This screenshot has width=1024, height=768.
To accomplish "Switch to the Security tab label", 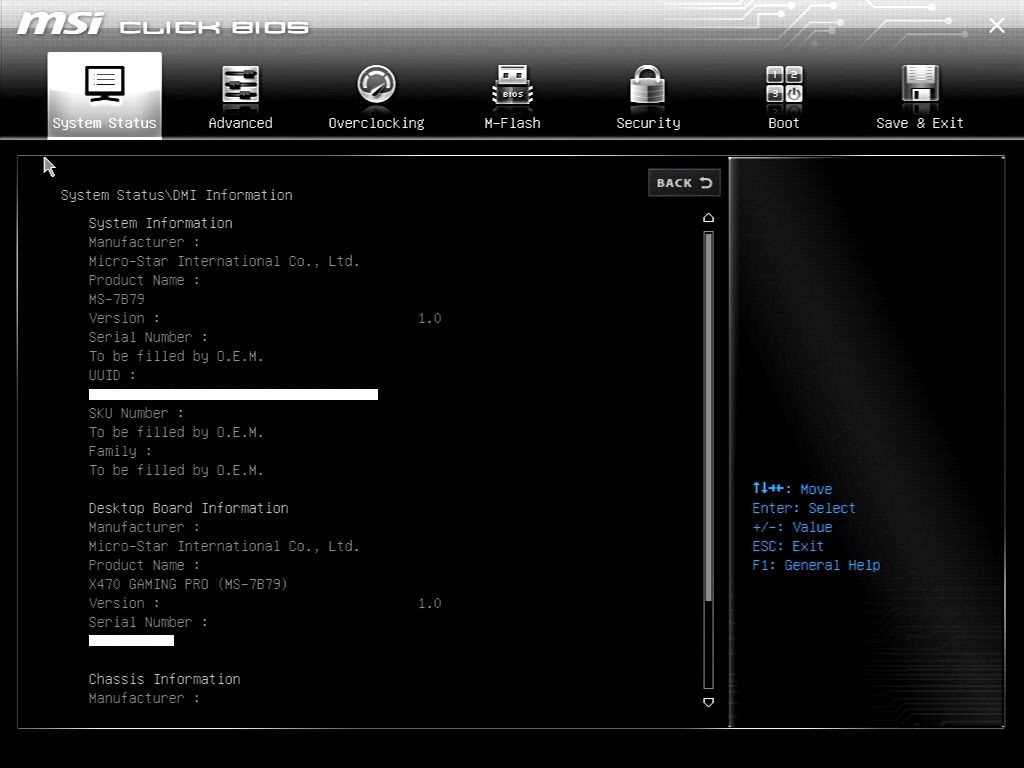I will tap(648, 123).
